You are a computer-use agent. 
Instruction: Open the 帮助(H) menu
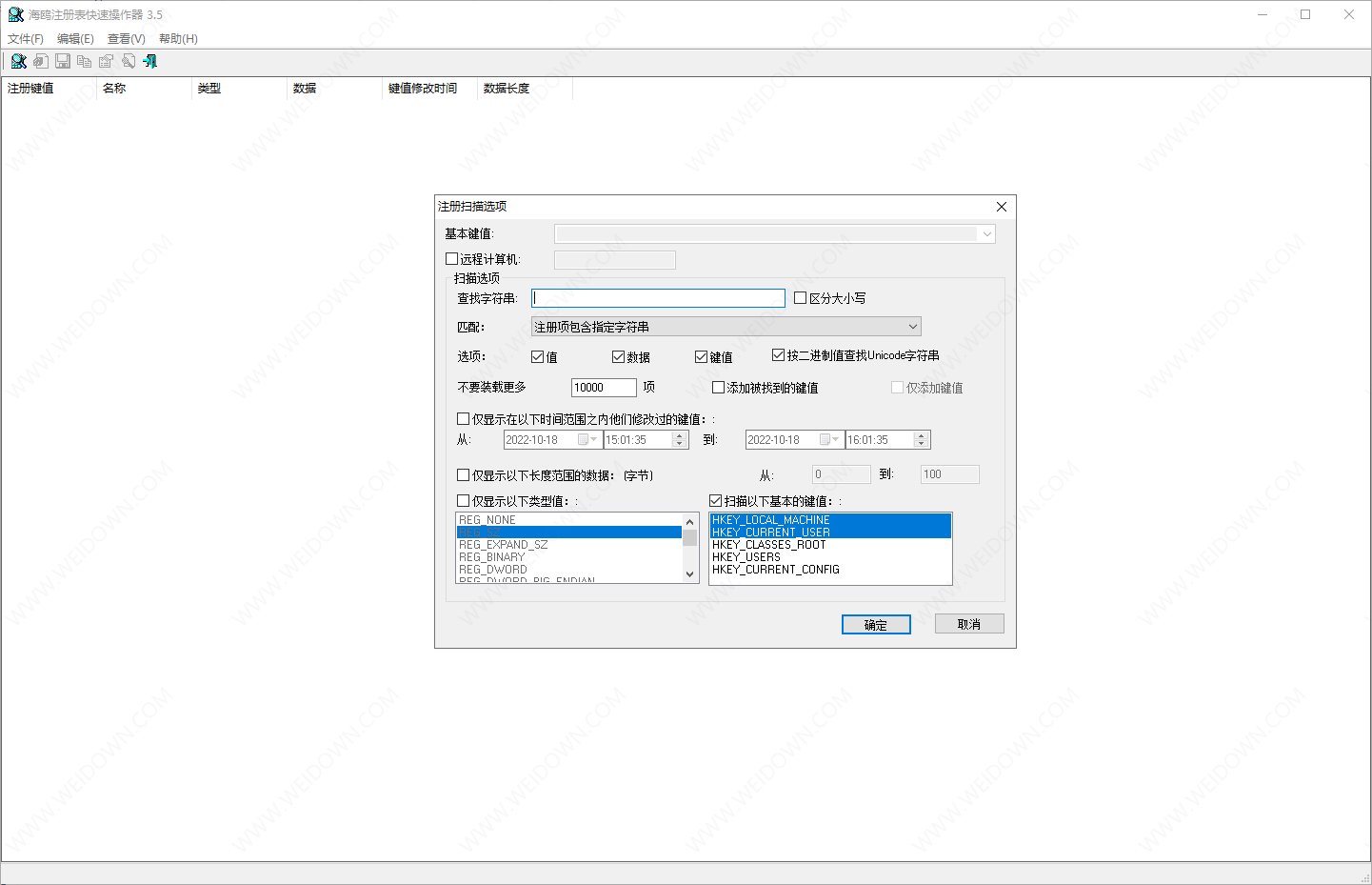coord(178,39)
